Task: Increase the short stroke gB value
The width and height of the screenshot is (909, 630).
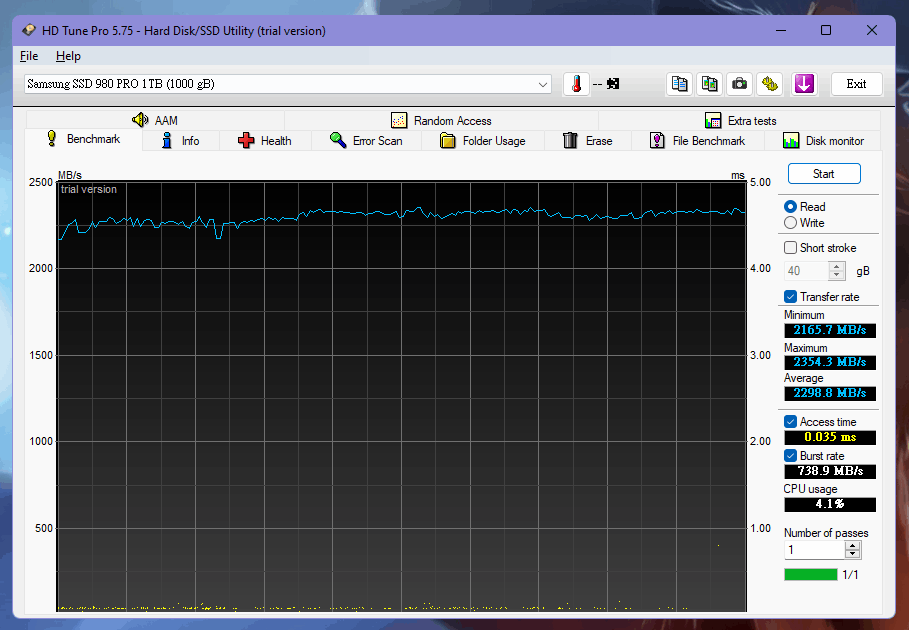Action: tap(836, 266)
